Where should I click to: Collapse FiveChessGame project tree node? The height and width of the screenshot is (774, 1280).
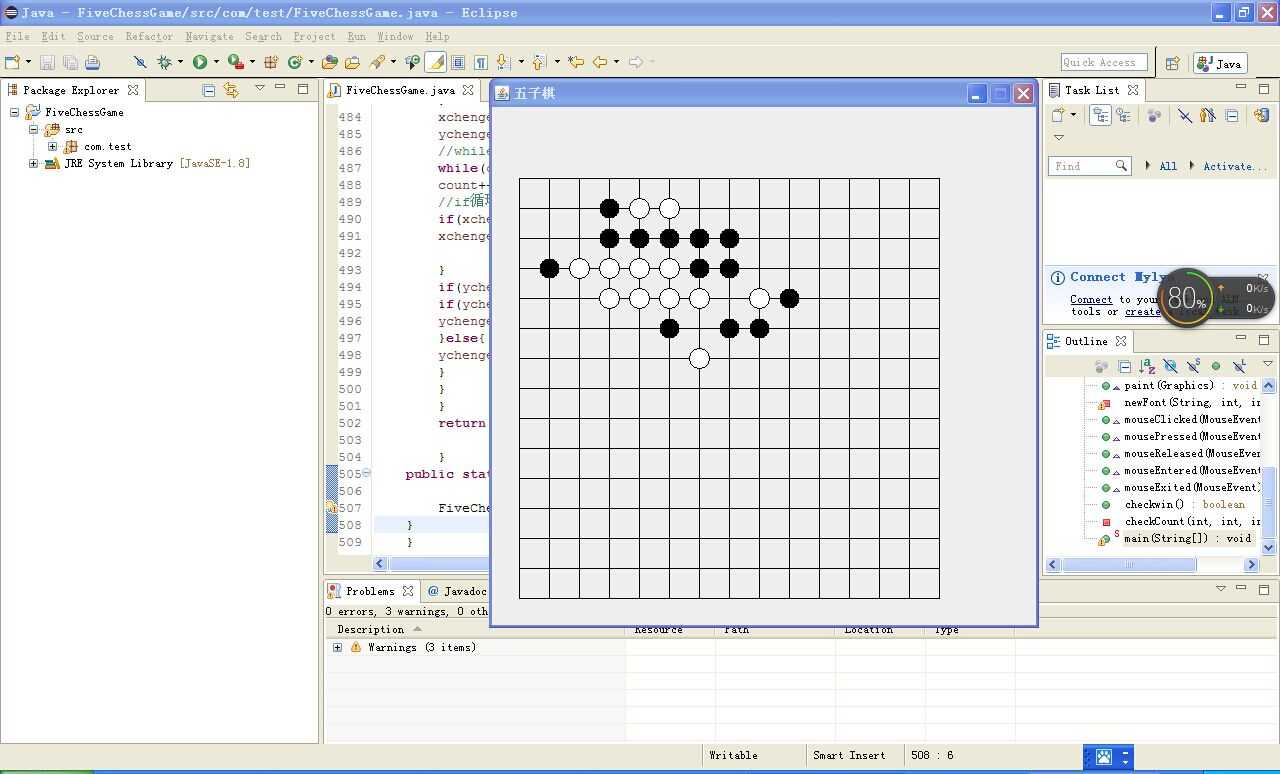pyautogui.click(x=15, y=112)
